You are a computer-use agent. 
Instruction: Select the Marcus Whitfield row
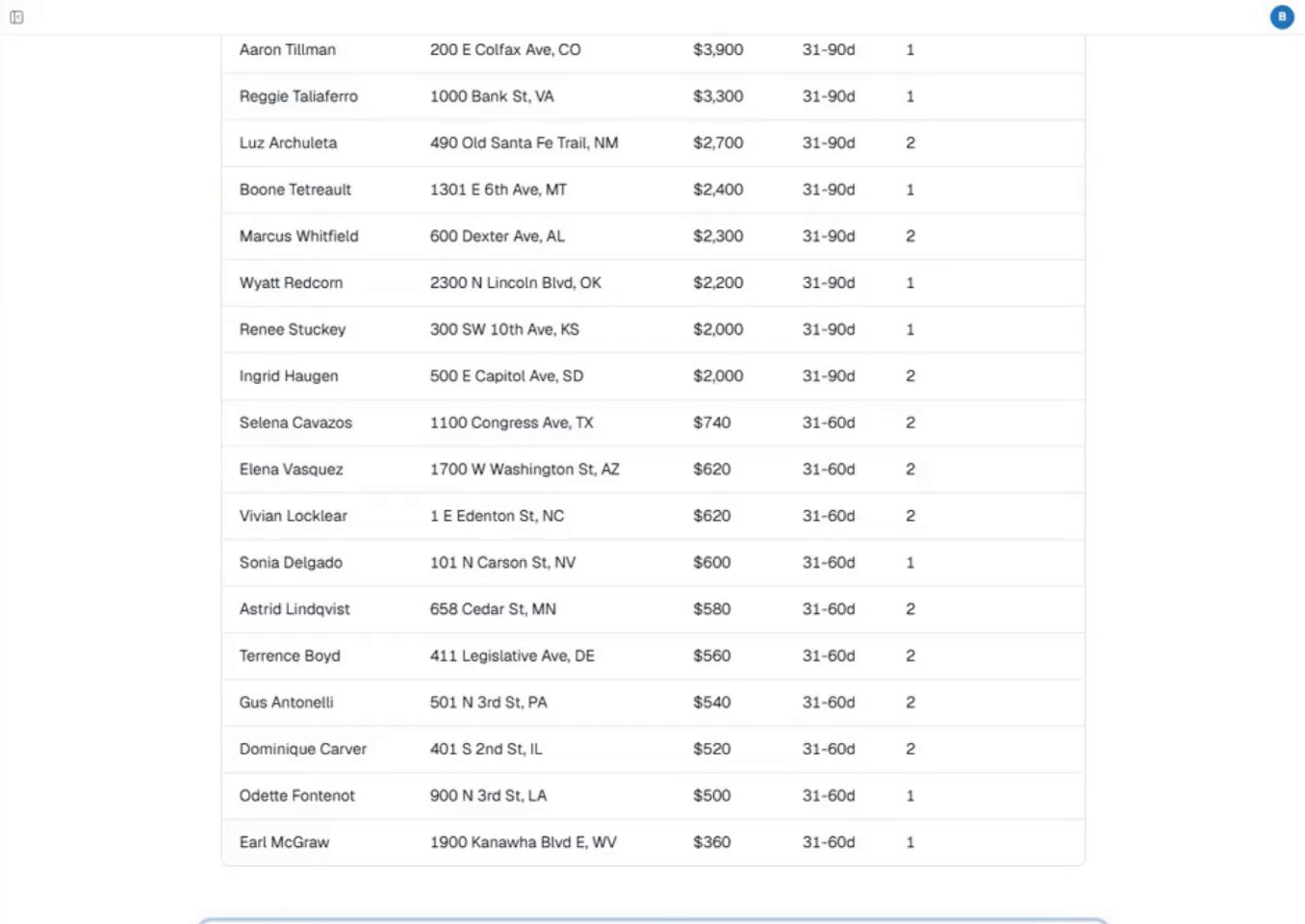tap(653, 236)
